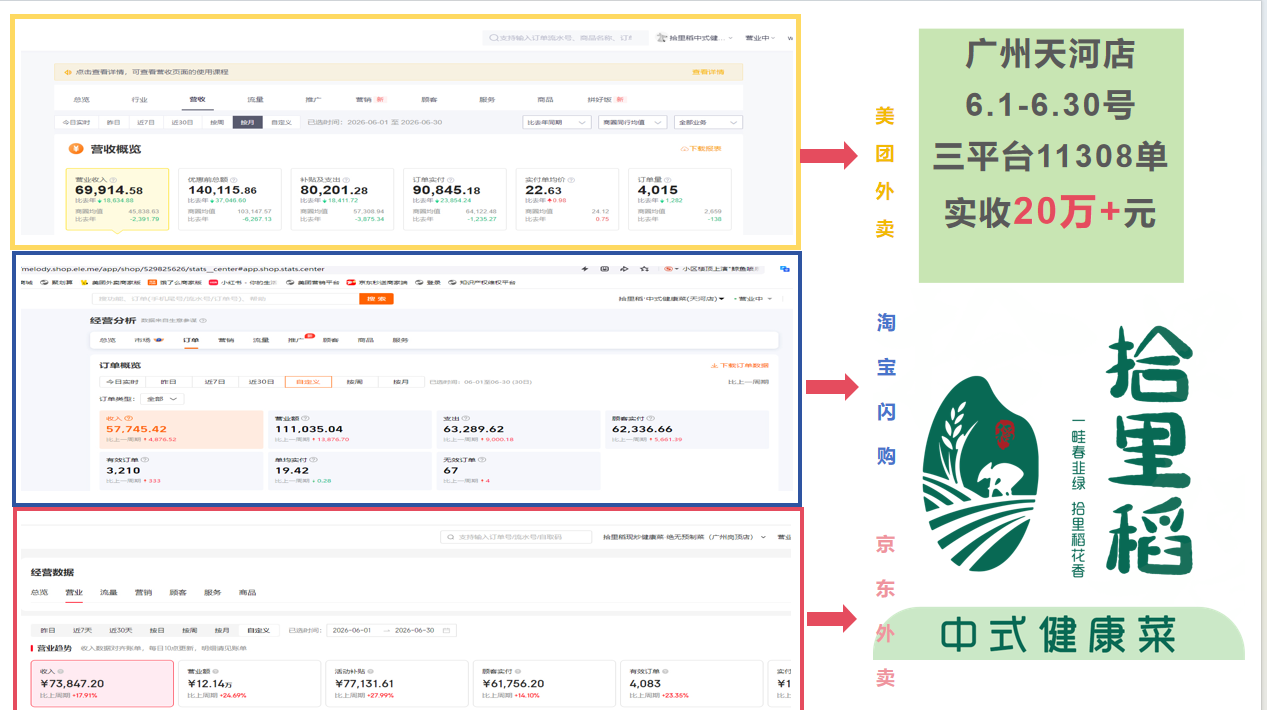1267x710 pixels.
Task: Click 比上一周期 link in Ele.me panel
Action: click(x=749, y=382)
